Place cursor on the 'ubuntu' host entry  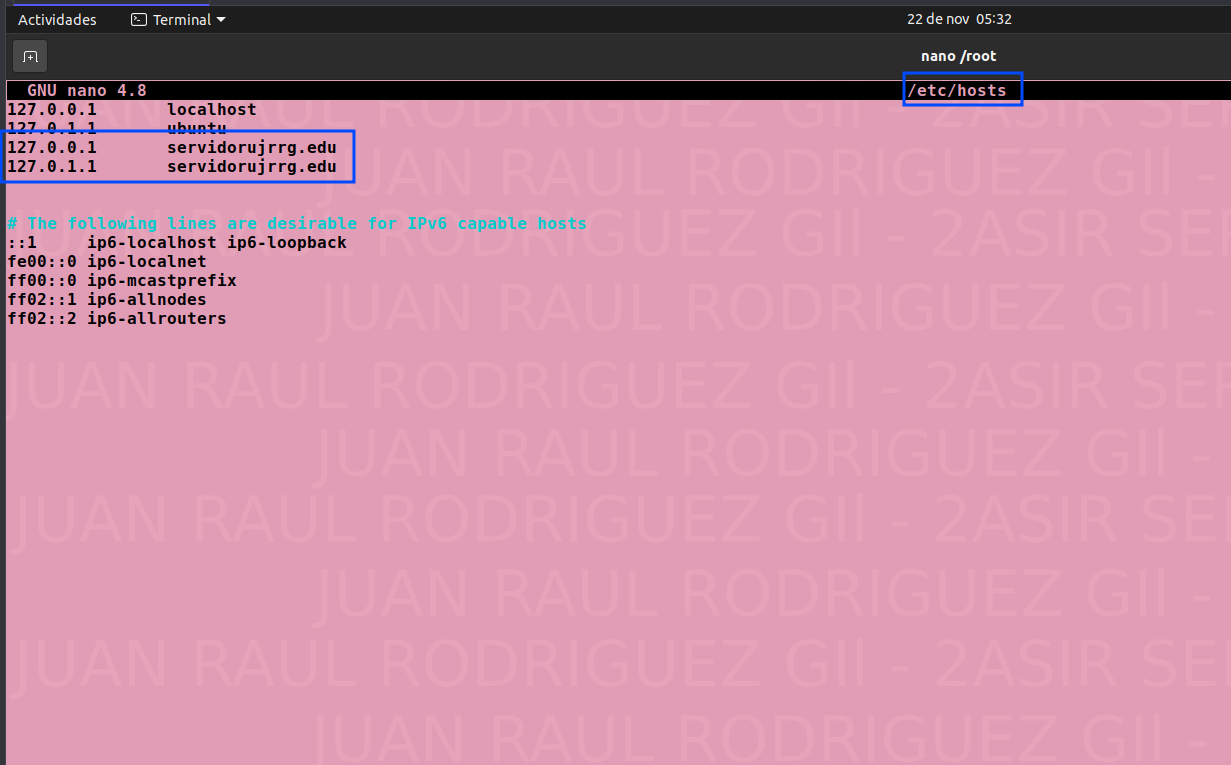pyautogui.click(x=117, y=128)
